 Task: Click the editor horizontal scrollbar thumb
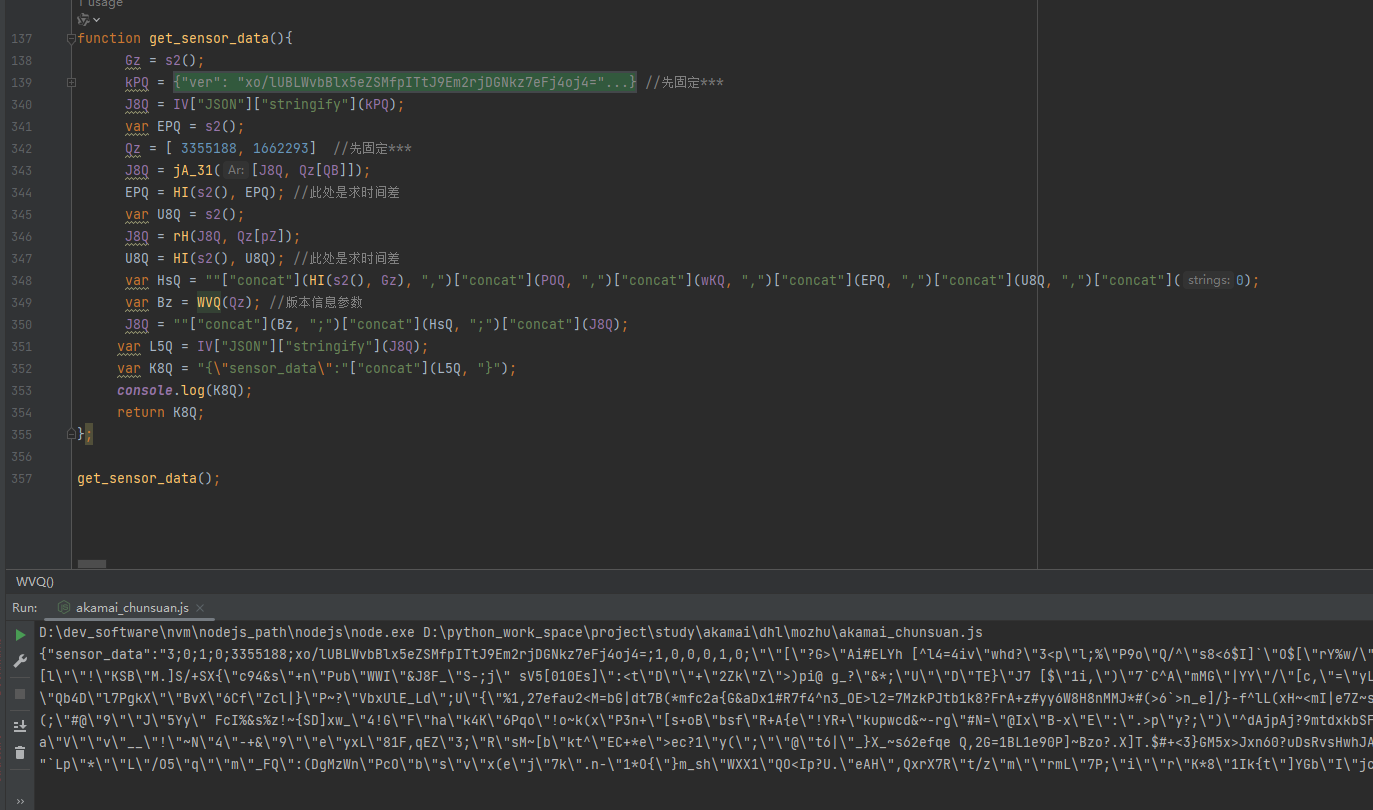click(92, 564)
